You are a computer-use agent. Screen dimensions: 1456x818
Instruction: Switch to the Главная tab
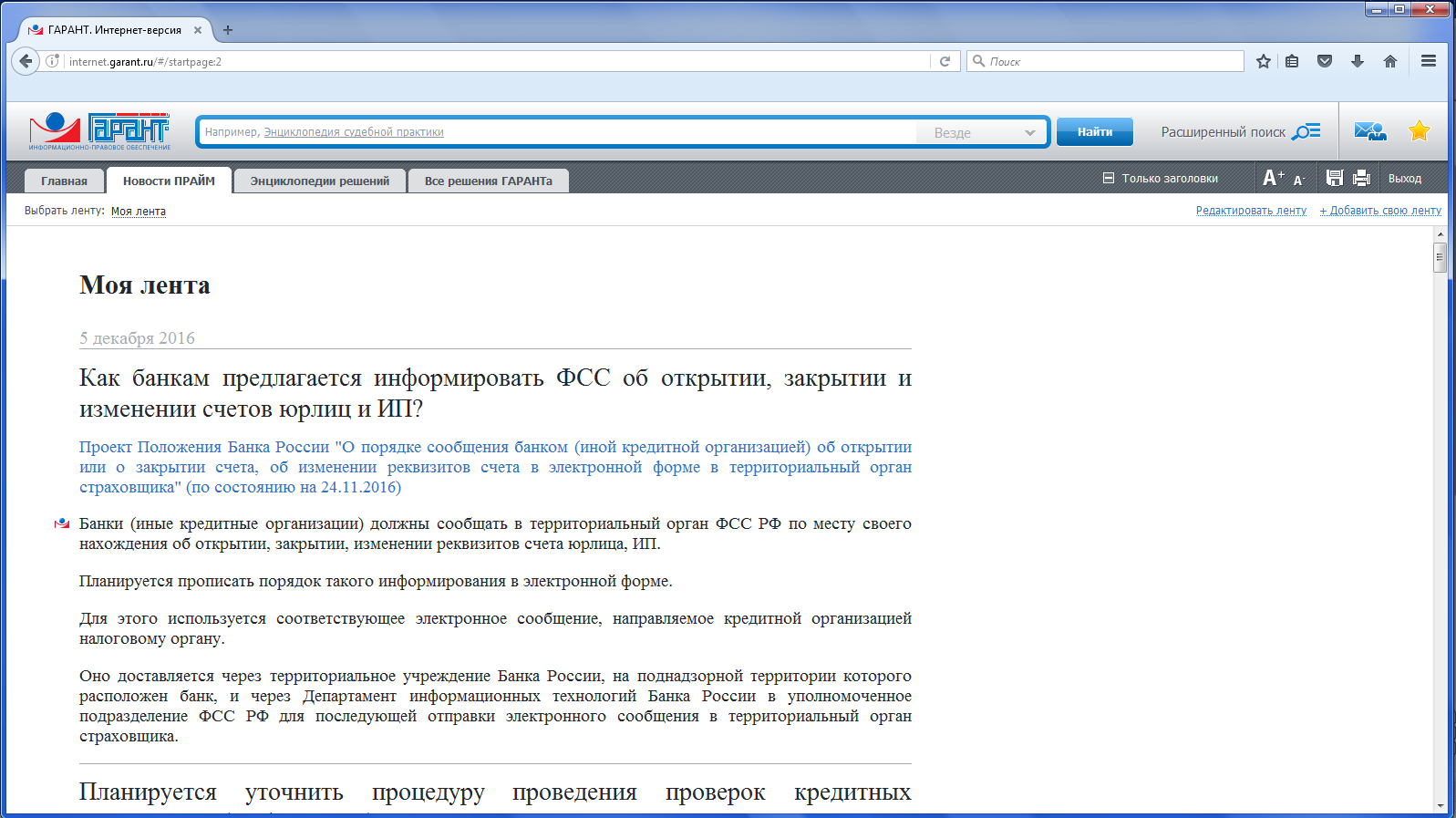[64, 181]
